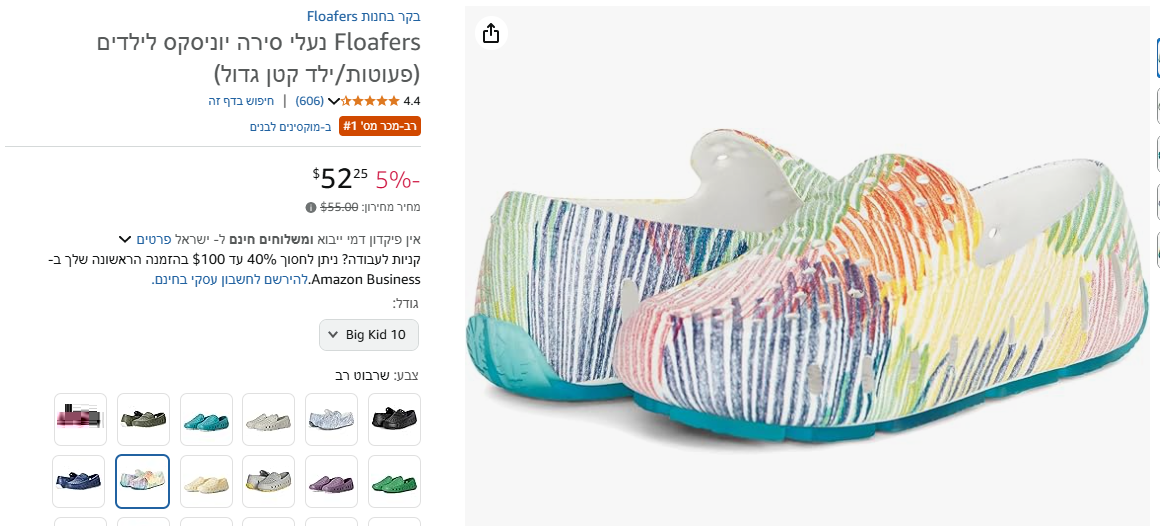
Task: Open the 606 customer reviews link
Action: coord(310,101)
